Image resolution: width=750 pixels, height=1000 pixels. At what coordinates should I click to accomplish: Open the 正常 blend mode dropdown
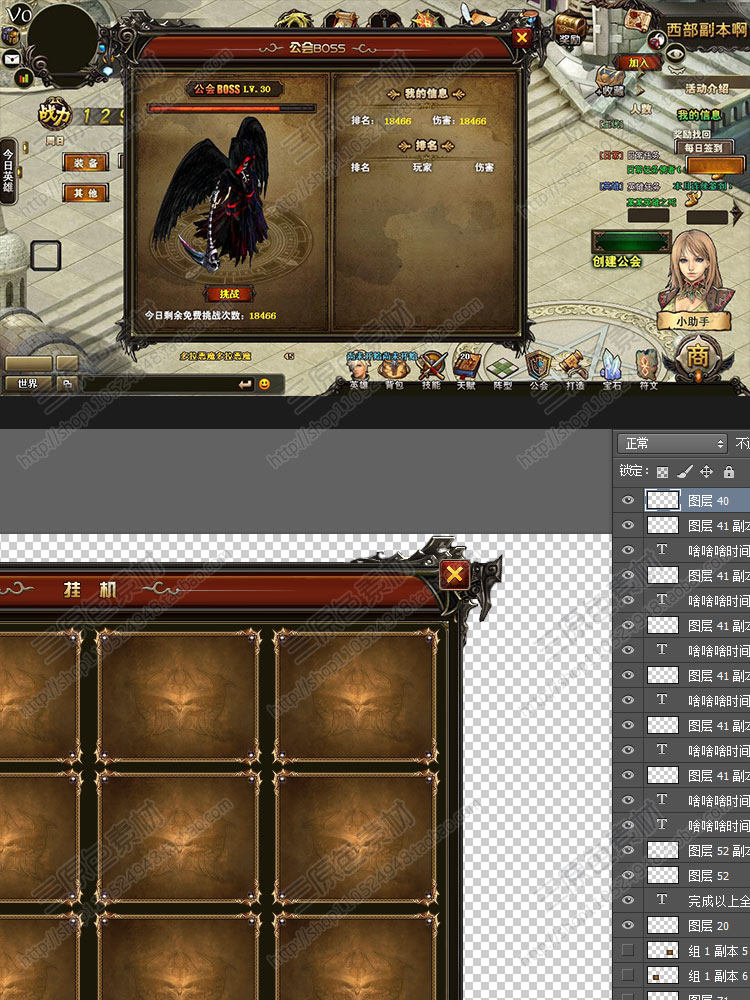pos(672,443)
